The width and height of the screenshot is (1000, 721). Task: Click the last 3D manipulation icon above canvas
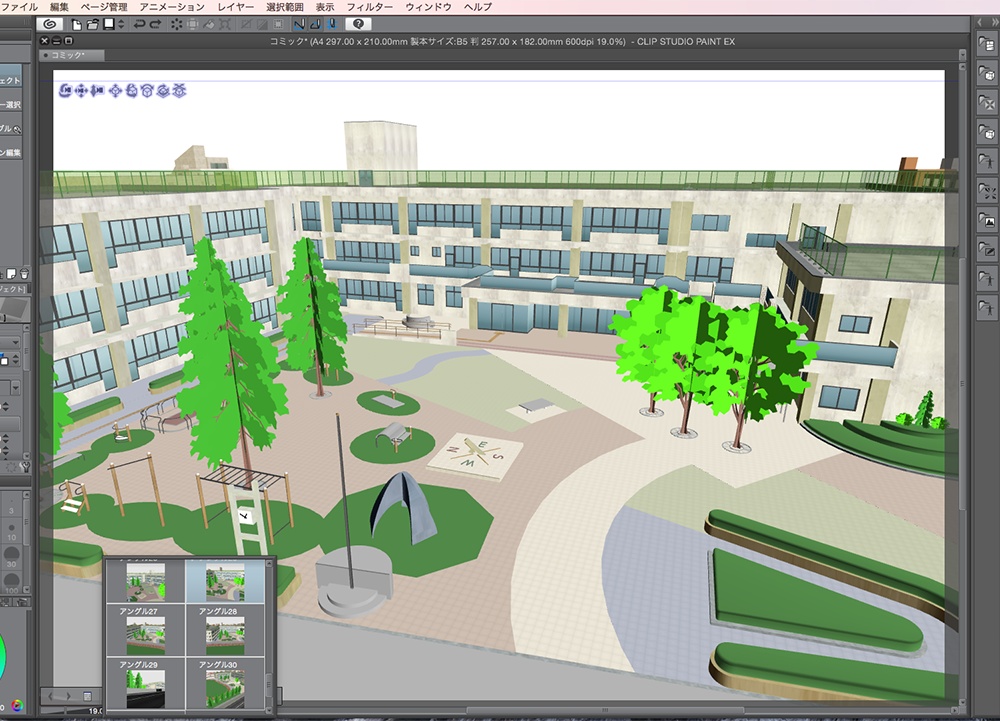(x=177, y=90)
